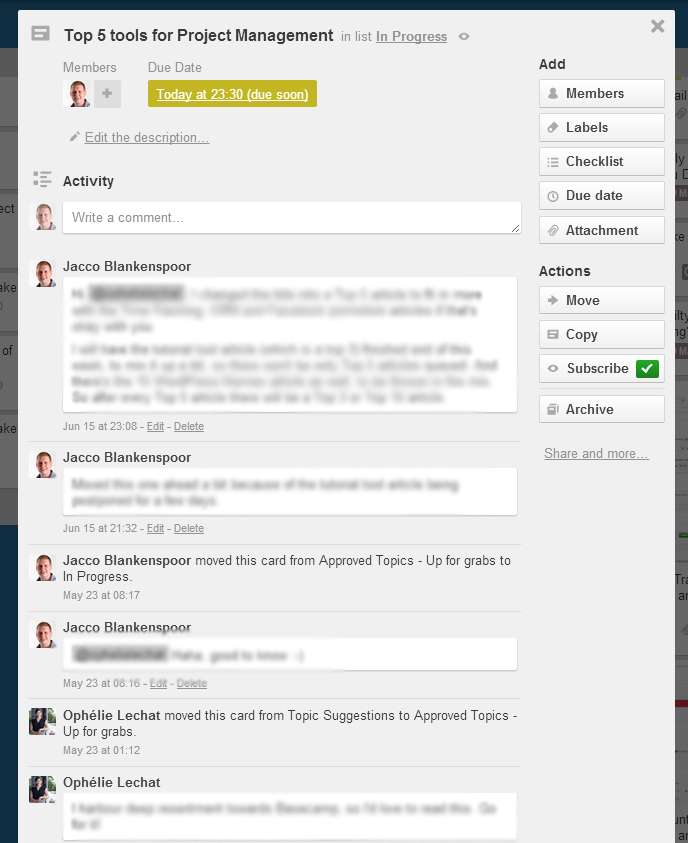This screenshot has height=843, width=688.
Task: Open the Due date picker
Action: point(601,196)
